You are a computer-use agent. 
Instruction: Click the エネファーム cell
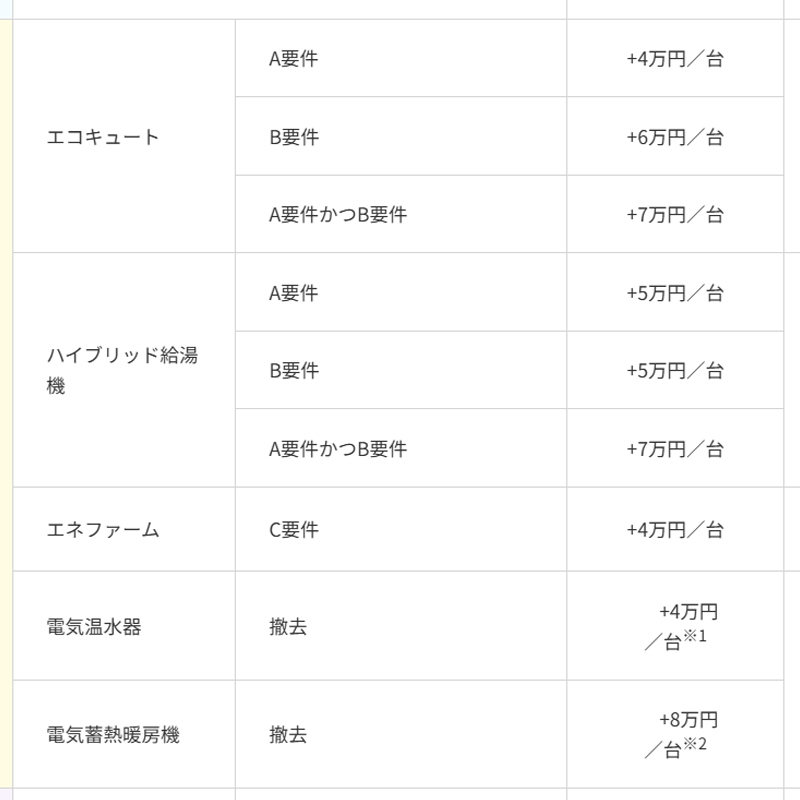[124, 530]
